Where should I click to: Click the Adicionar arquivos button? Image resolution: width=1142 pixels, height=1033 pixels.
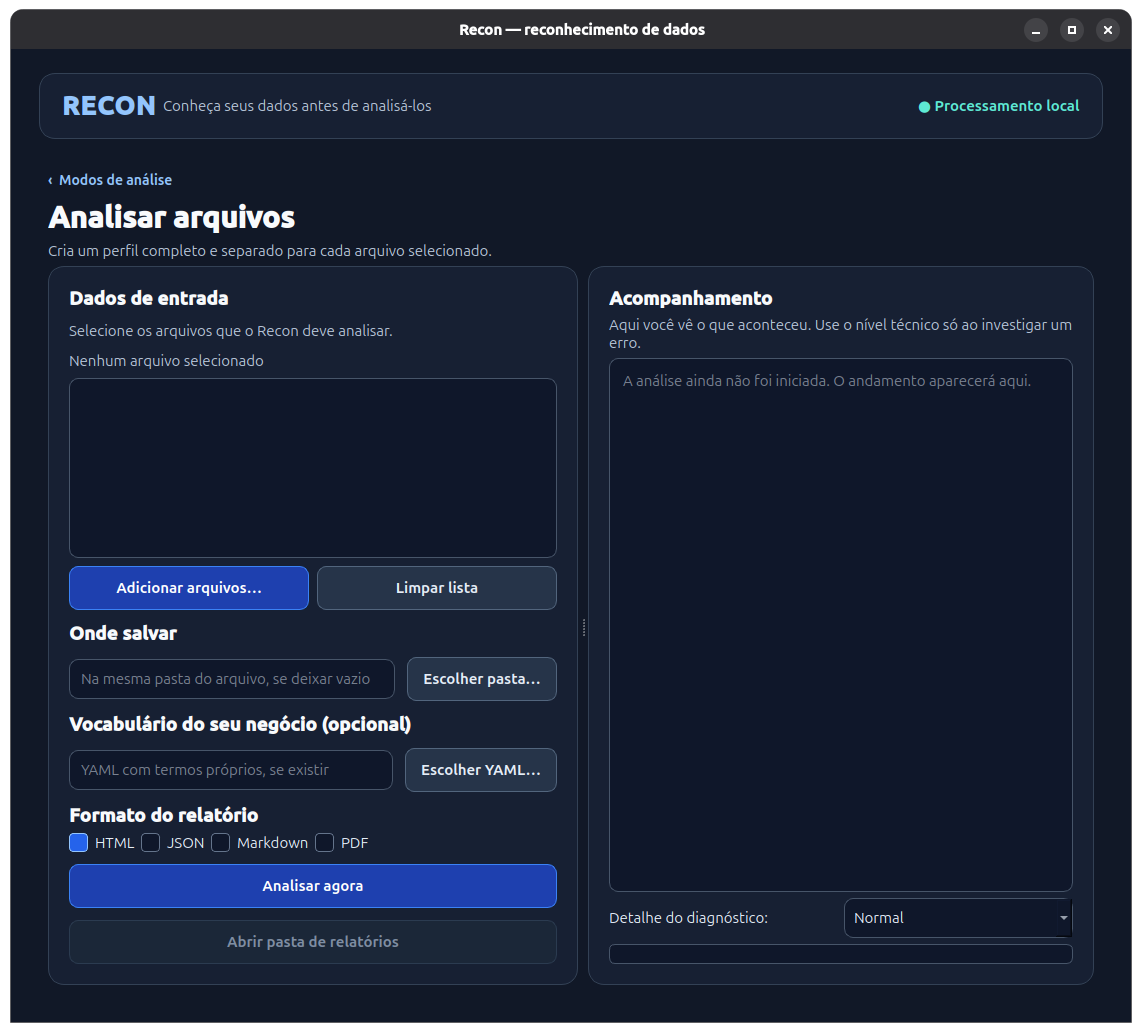tap(189, 588)
